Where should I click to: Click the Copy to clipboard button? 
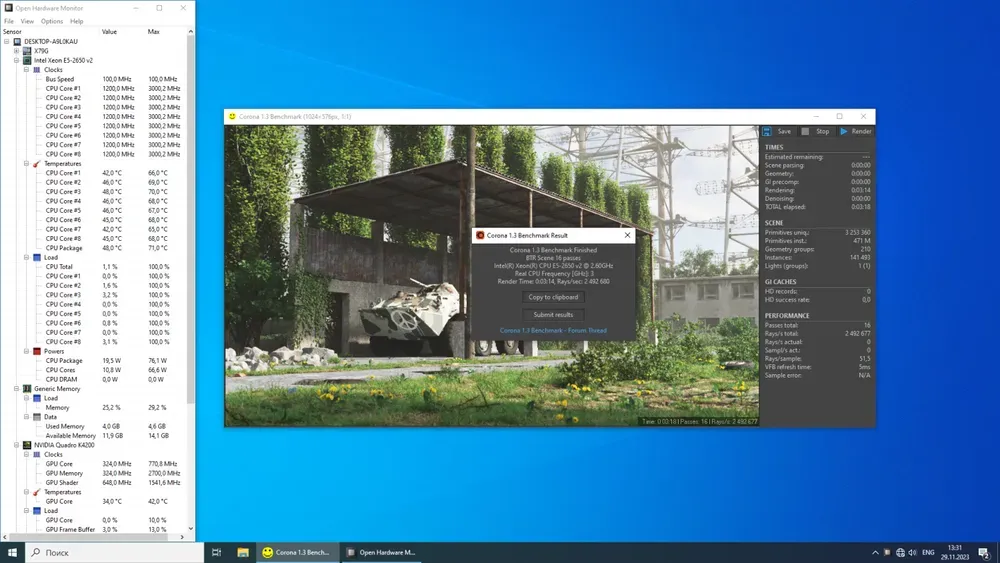tap(552, 297)
